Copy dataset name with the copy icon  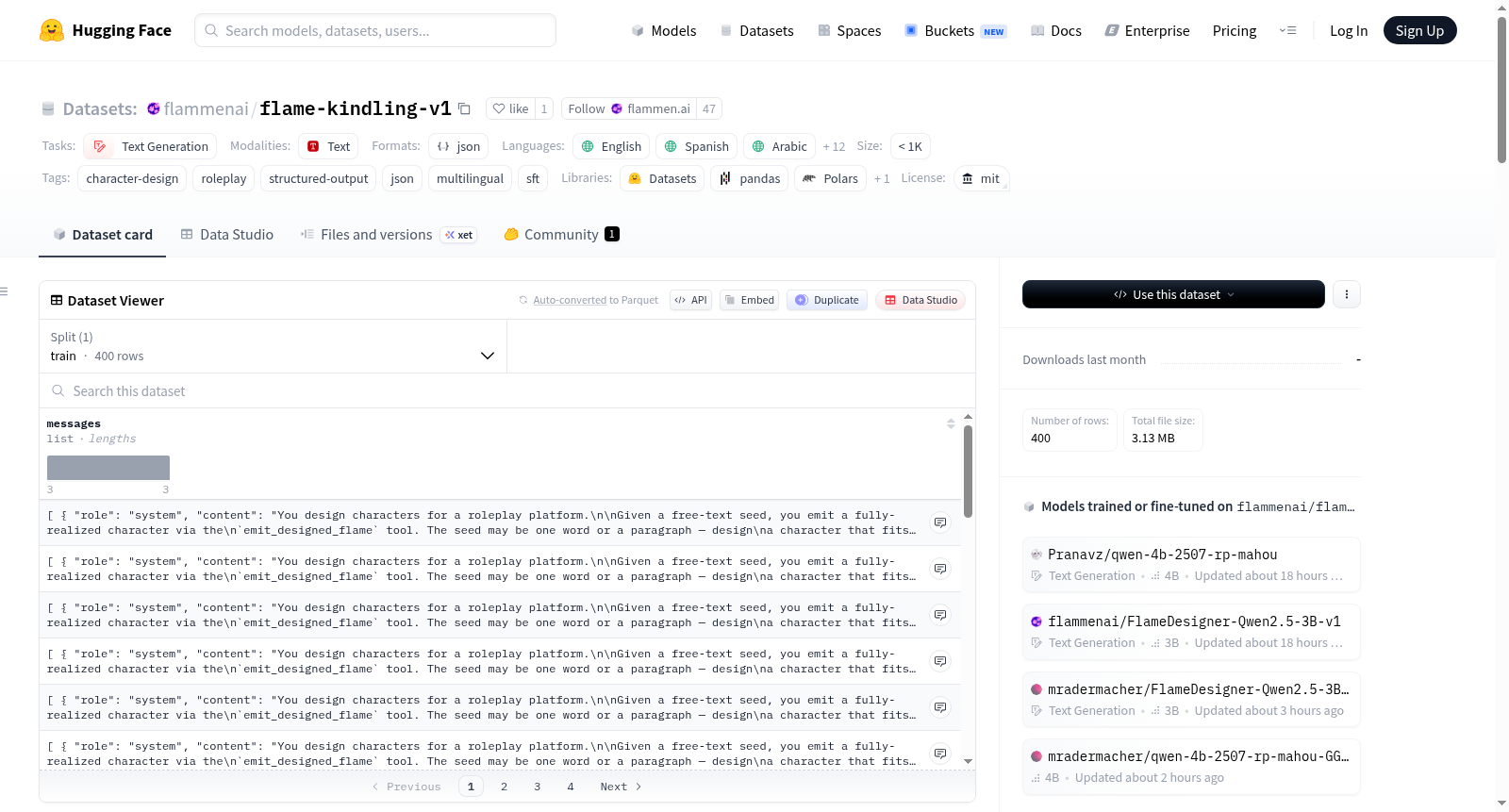pos(464,108)
